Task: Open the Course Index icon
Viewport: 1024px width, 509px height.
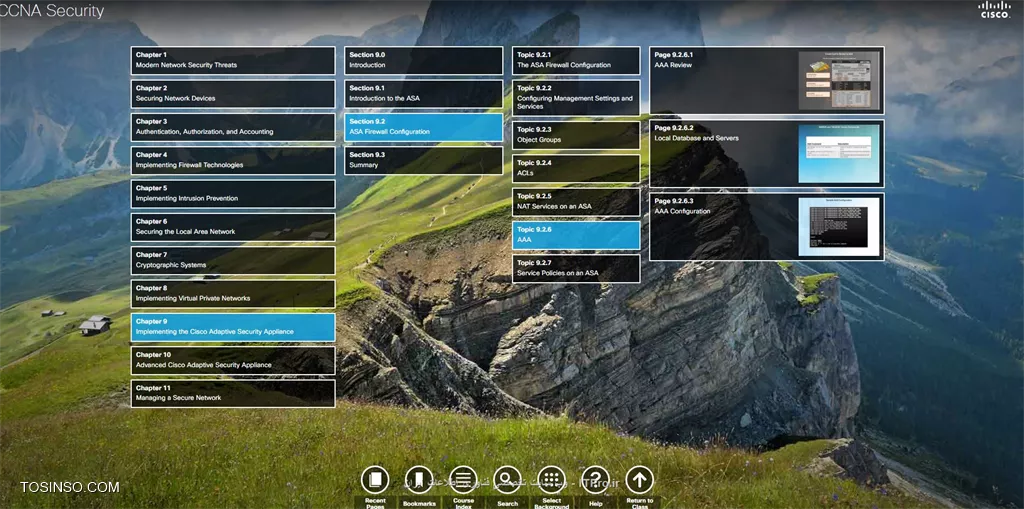Action: tap(463, 480)
